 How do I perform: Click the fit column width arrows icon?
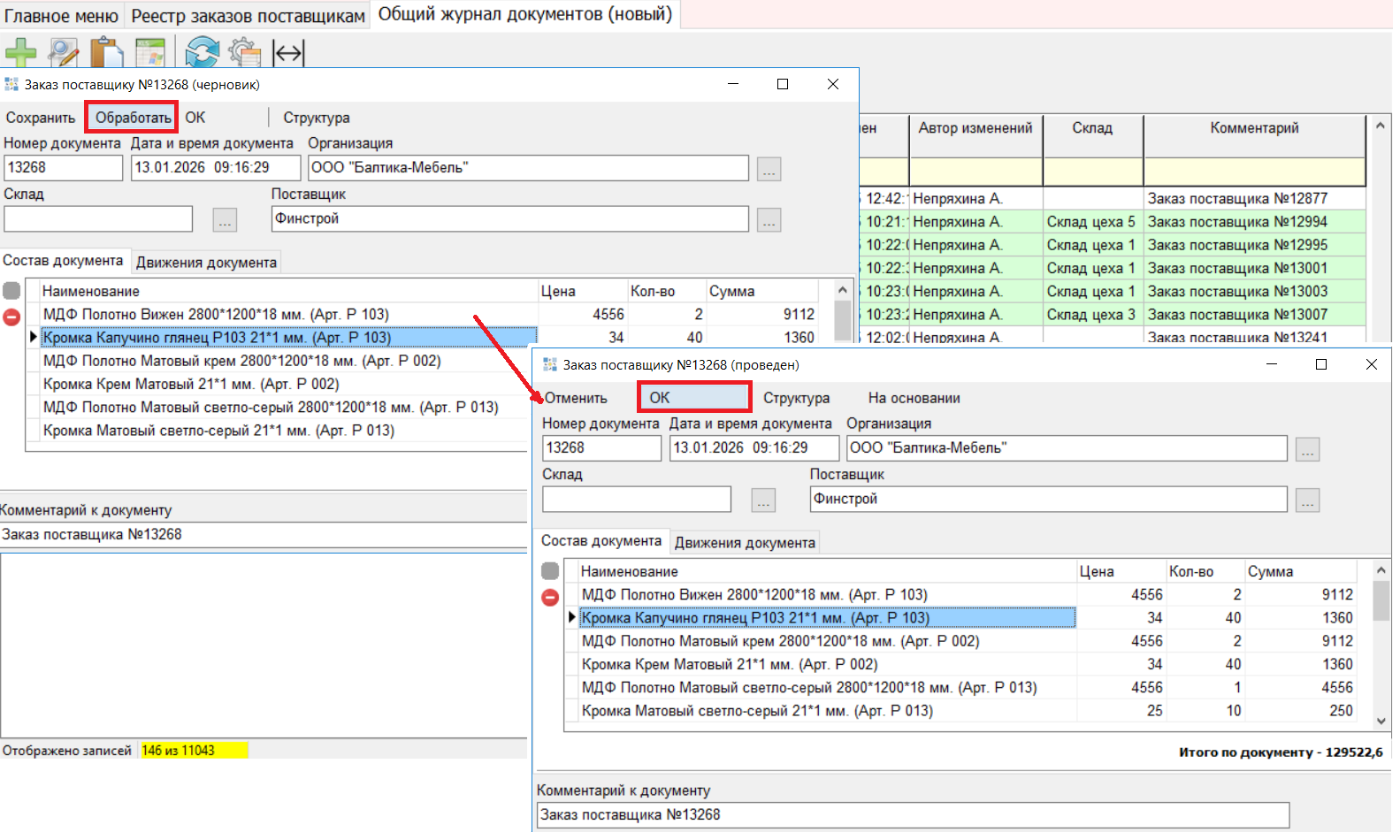(288, 53)
